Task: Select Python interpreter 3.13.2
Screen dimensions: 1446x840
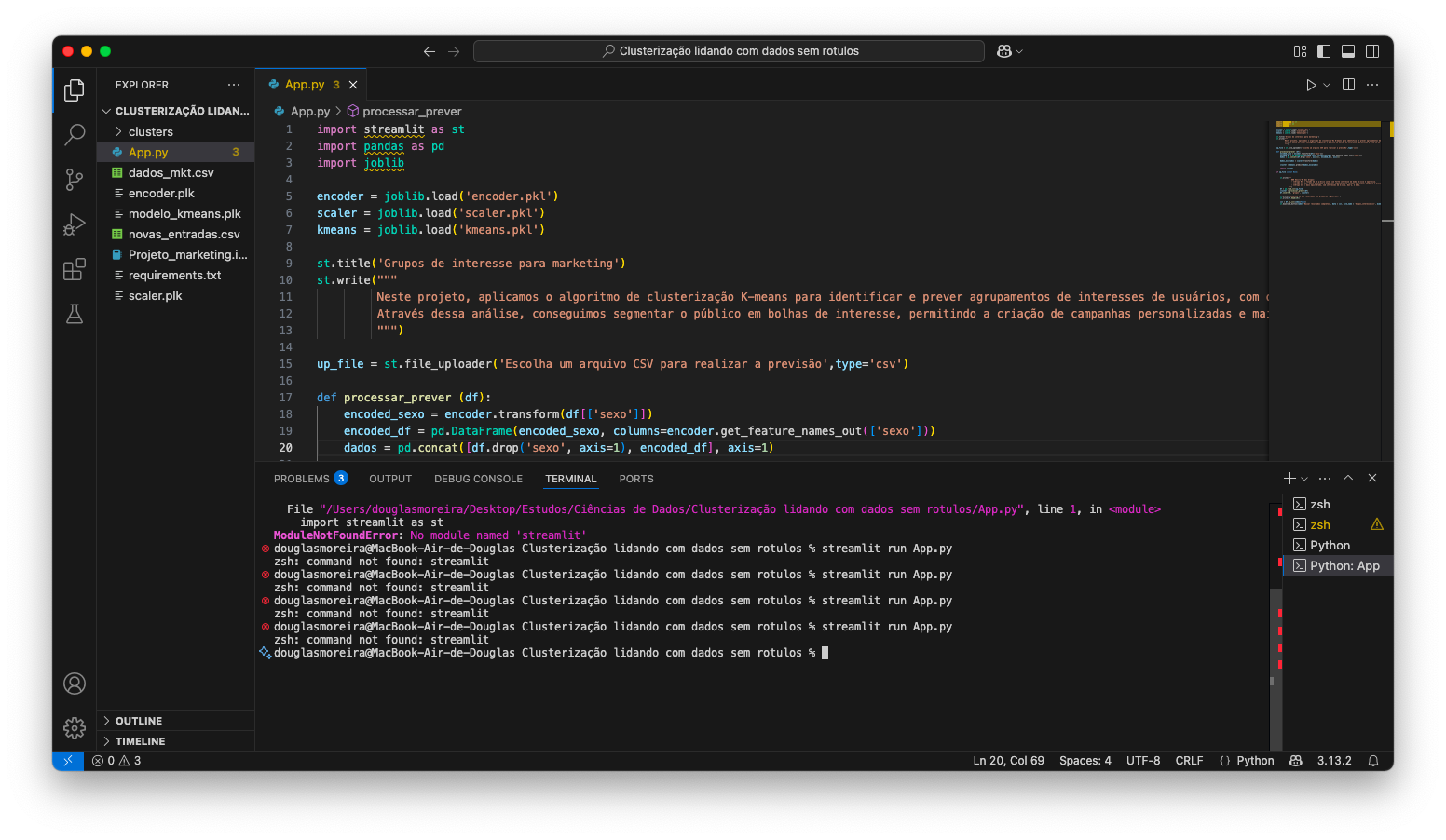Action: point(1334,761)
